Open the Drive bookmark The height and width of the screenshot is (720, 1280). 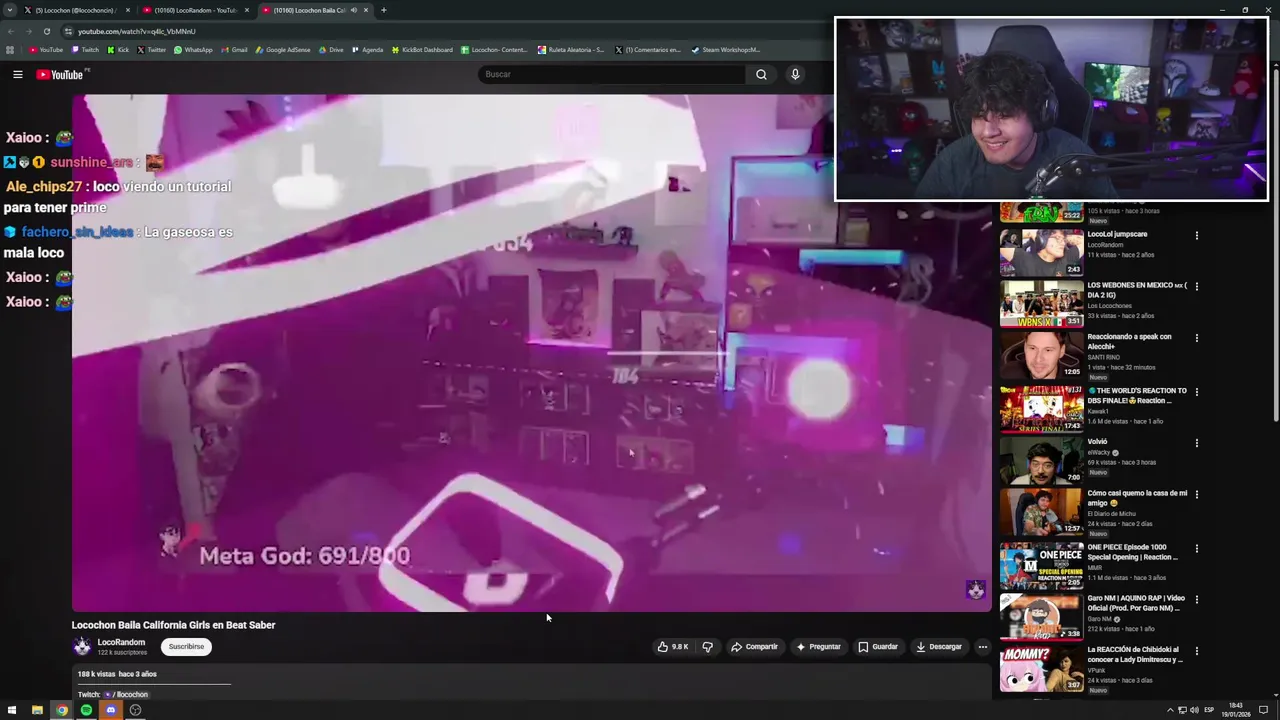[330, 49]
